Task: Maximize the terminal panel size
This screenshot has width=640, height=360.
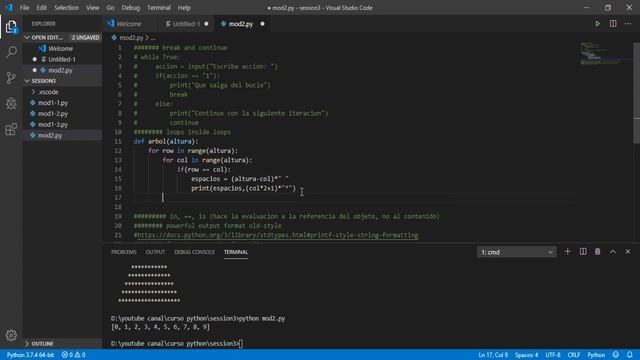Action: coord(613,252)
